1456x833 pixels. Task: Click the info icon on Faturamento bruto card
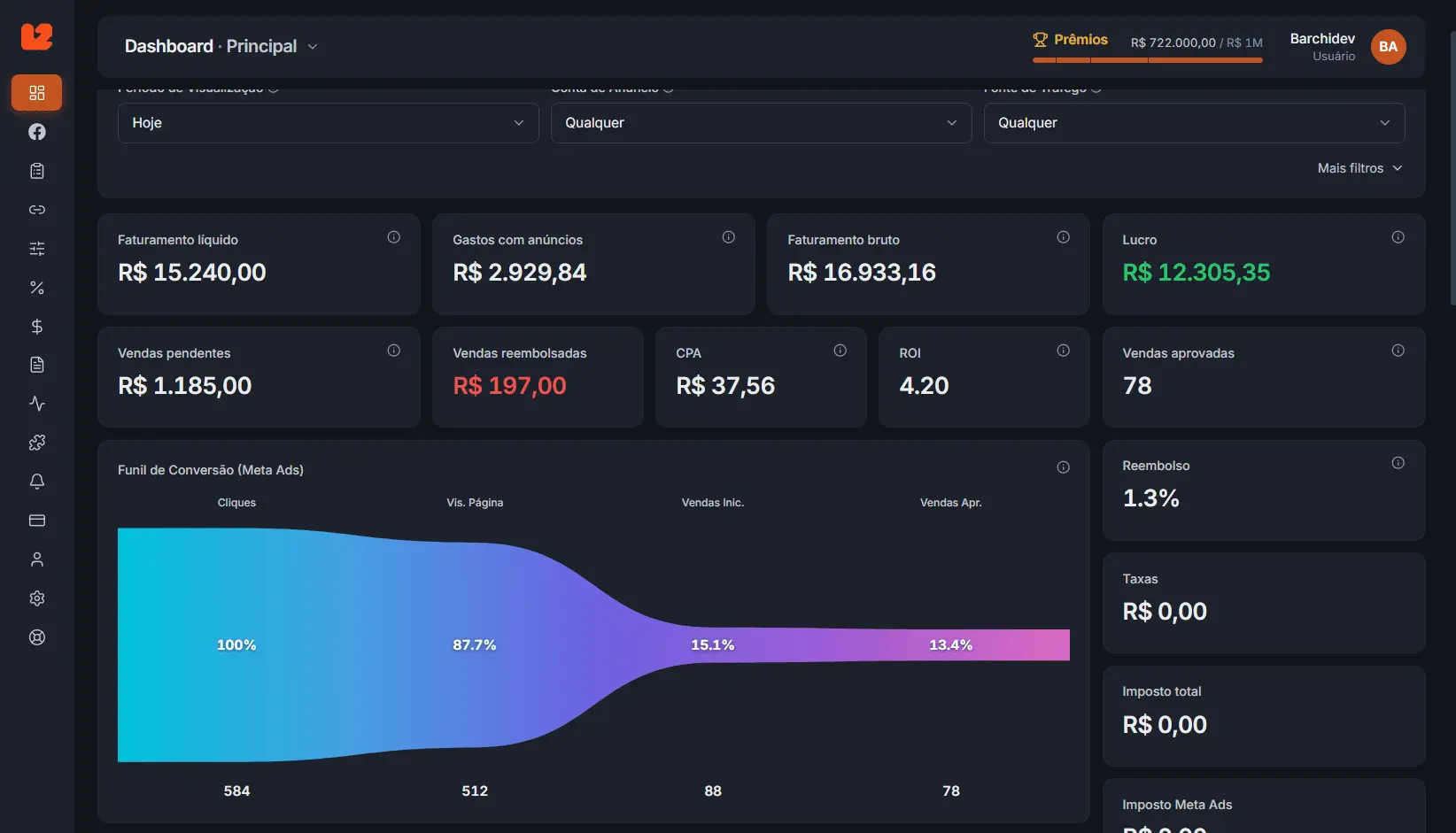click(x=1063, y=237)
